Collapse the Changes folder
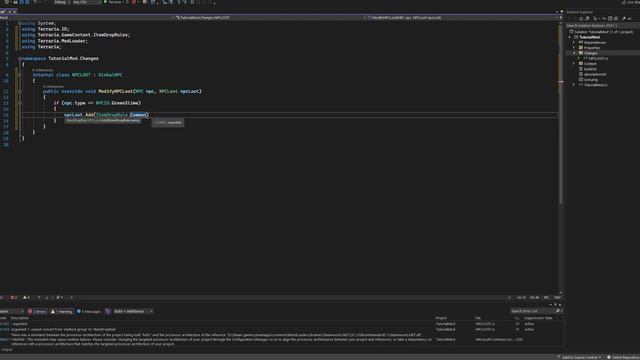640x360 pixels. pyautogui.click(x=574, y=53)
